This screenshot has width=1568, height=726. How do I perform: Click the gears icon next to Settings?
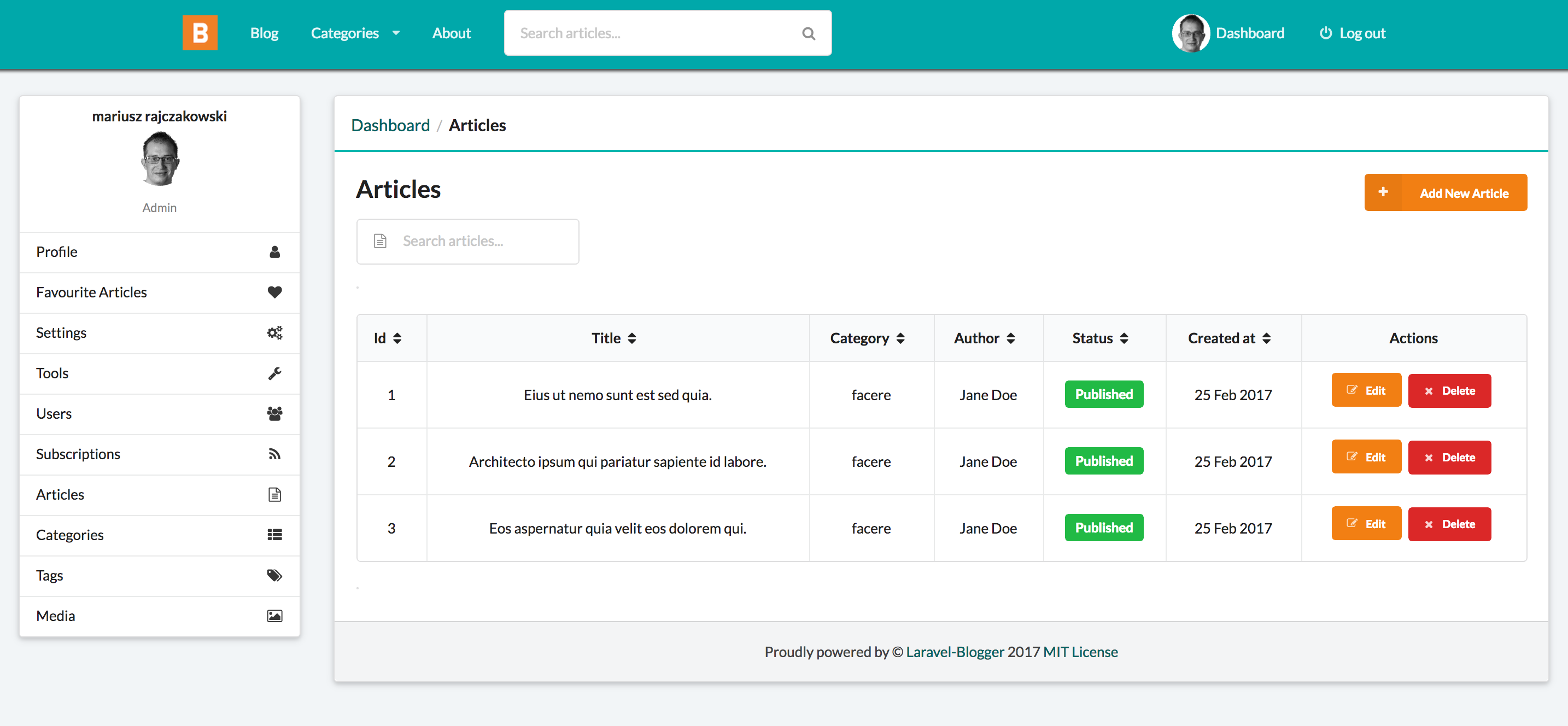274,332
